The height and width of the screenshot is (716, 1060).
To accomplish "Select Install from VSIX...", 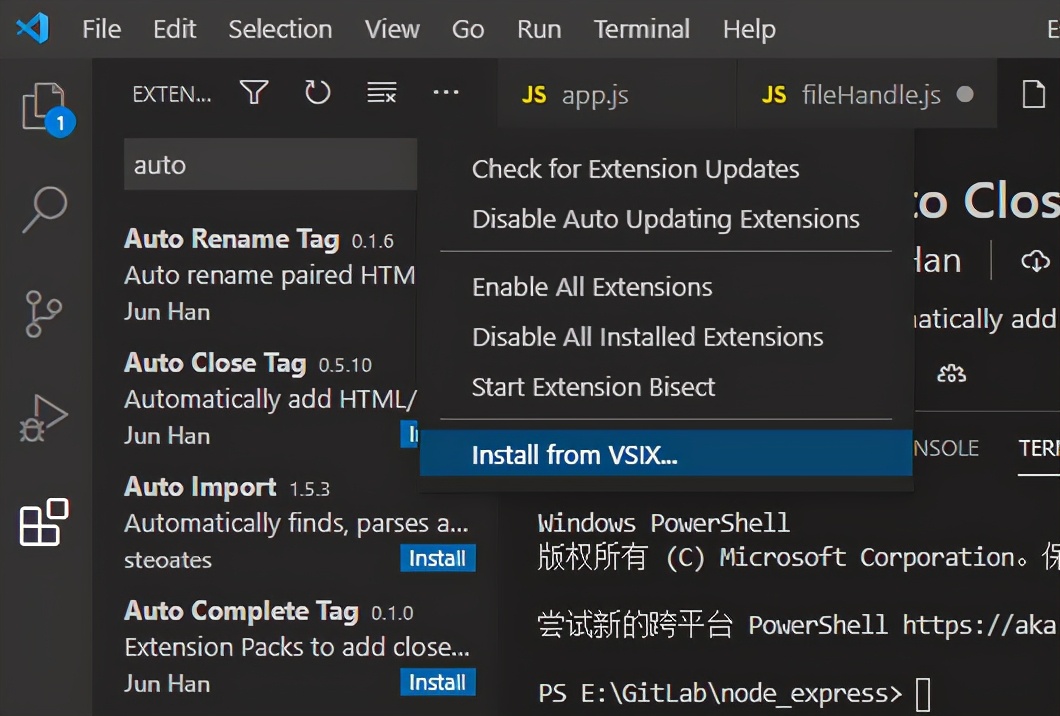I will [575, 454].
